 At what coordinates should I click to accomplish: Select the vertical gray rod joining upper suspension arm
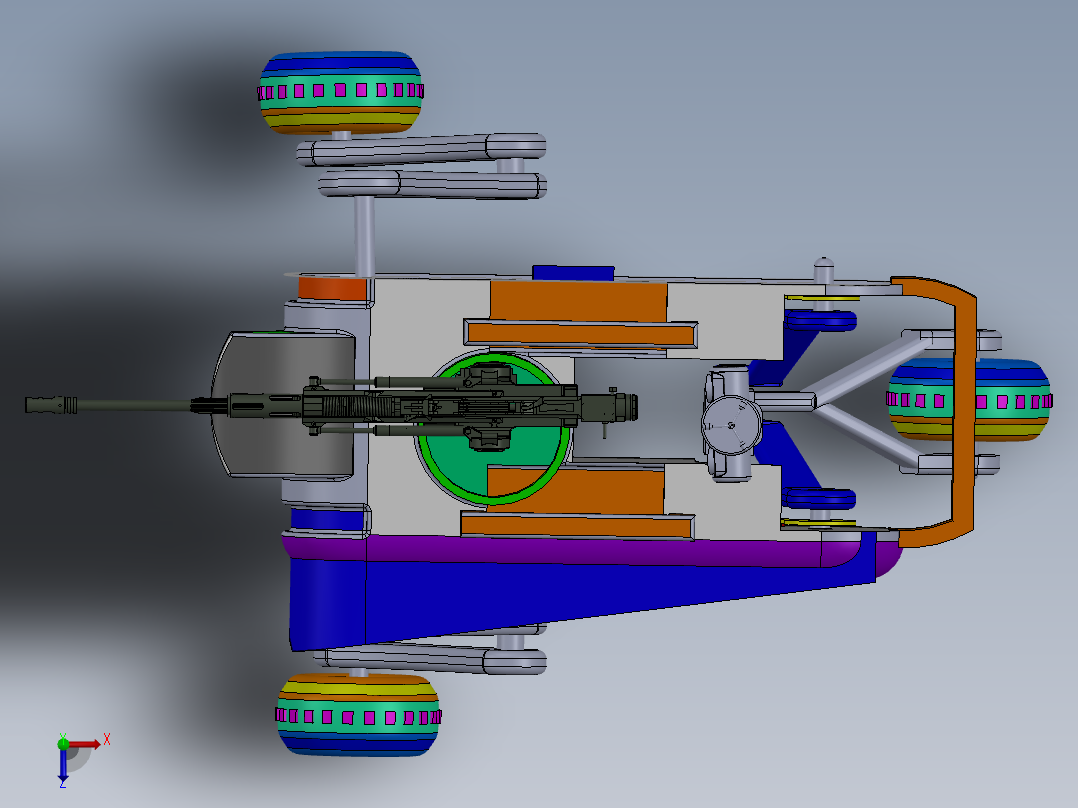[x=364, y=236]
